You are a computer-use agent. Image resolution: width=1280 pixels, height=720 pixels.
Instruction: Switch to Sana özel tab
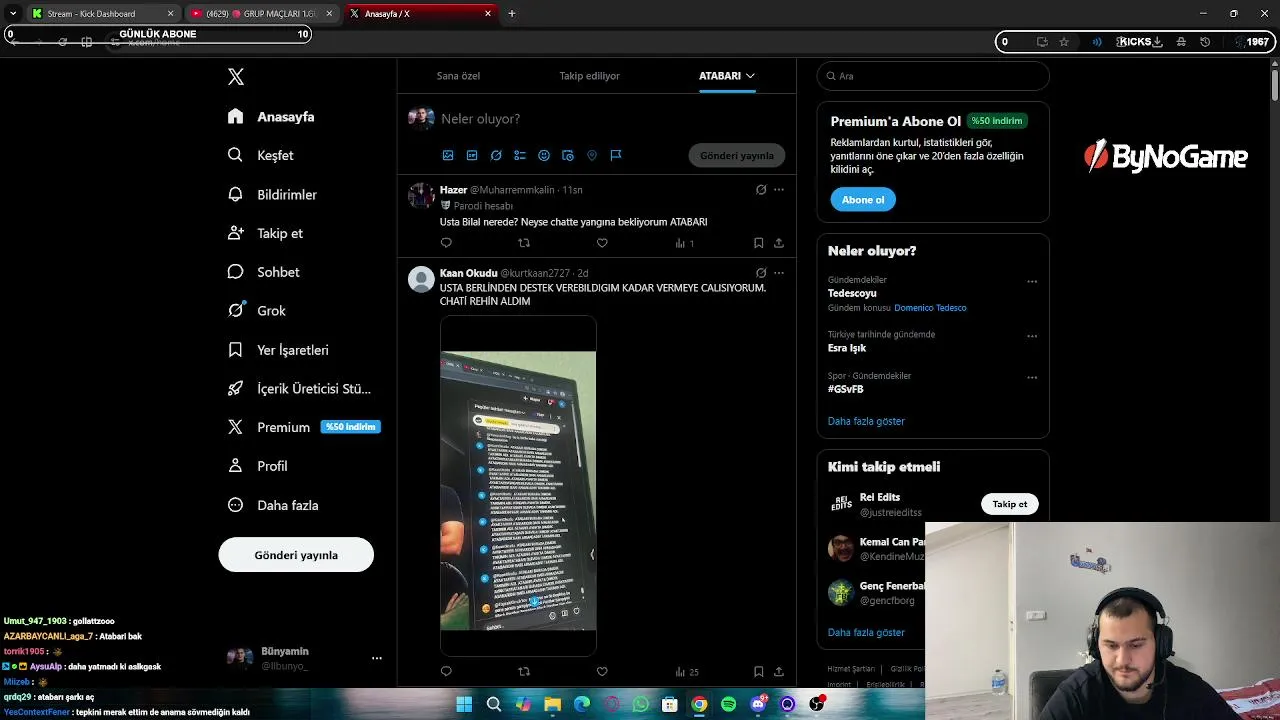(458, 76)
